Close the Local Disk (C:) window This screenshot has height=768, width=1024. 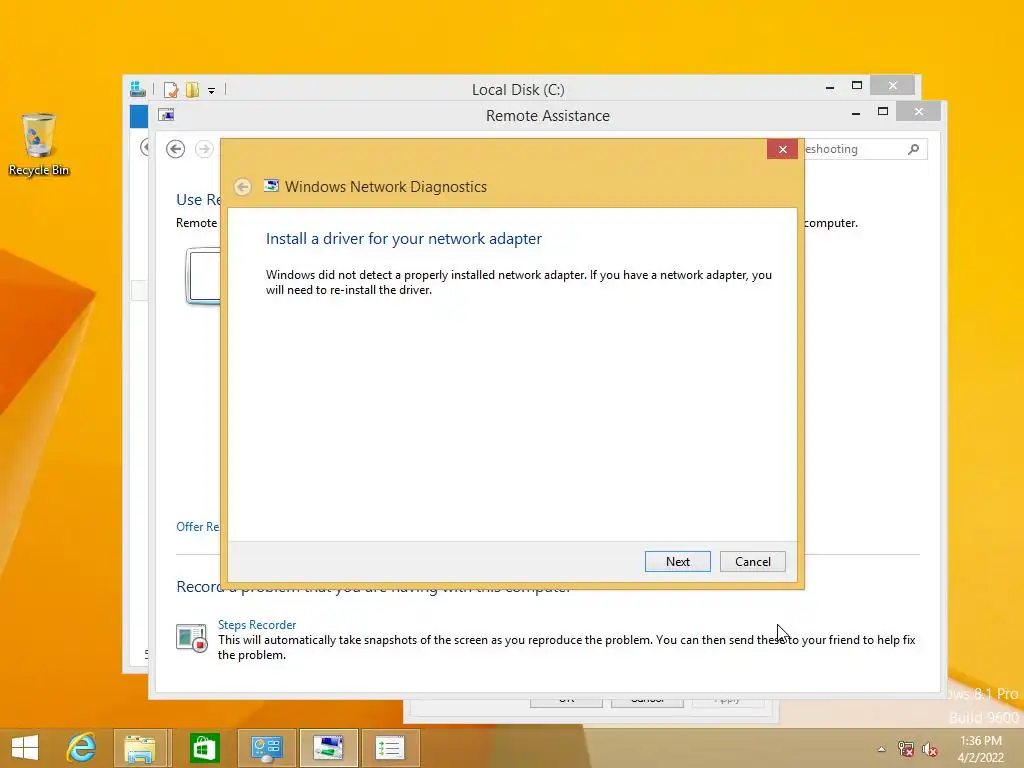click(893, 86)
